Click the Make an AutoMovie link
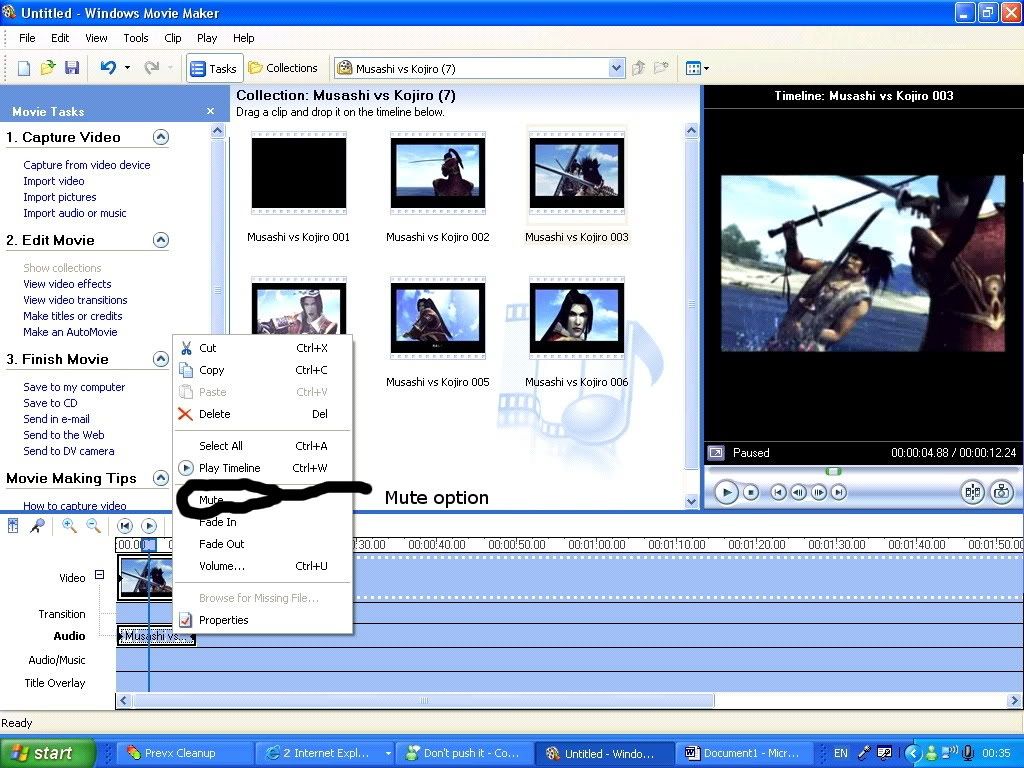Screen dimensions: 1024x768 tap(69, 332)
